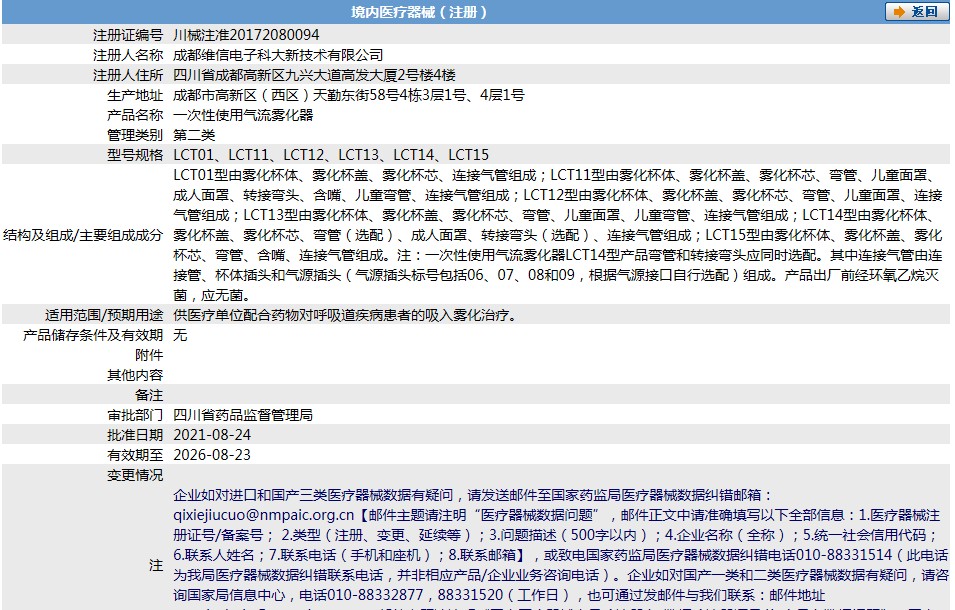Click company name 成都维信电子科大新技术有限公司
The image size is (955, 610).
tap(278, 55)
